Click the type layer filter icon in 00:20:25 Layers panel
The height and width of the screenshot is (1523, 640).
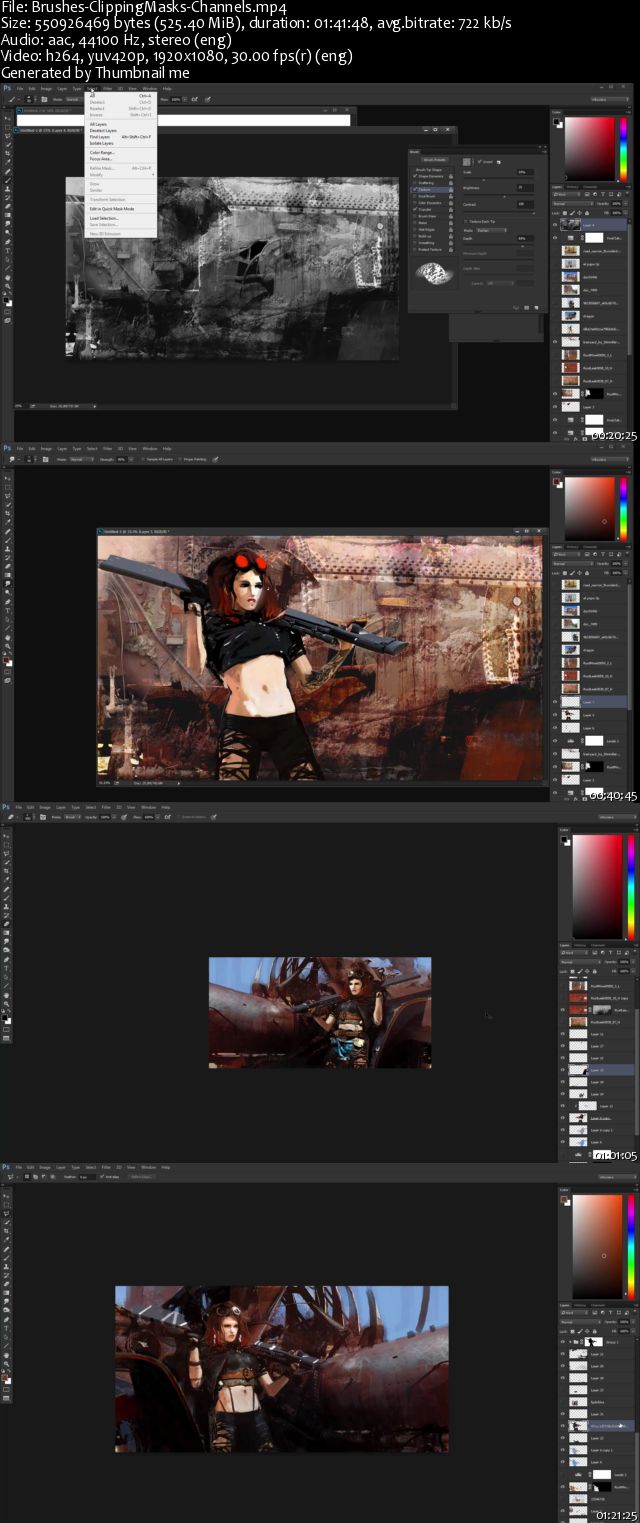[603, 194]
